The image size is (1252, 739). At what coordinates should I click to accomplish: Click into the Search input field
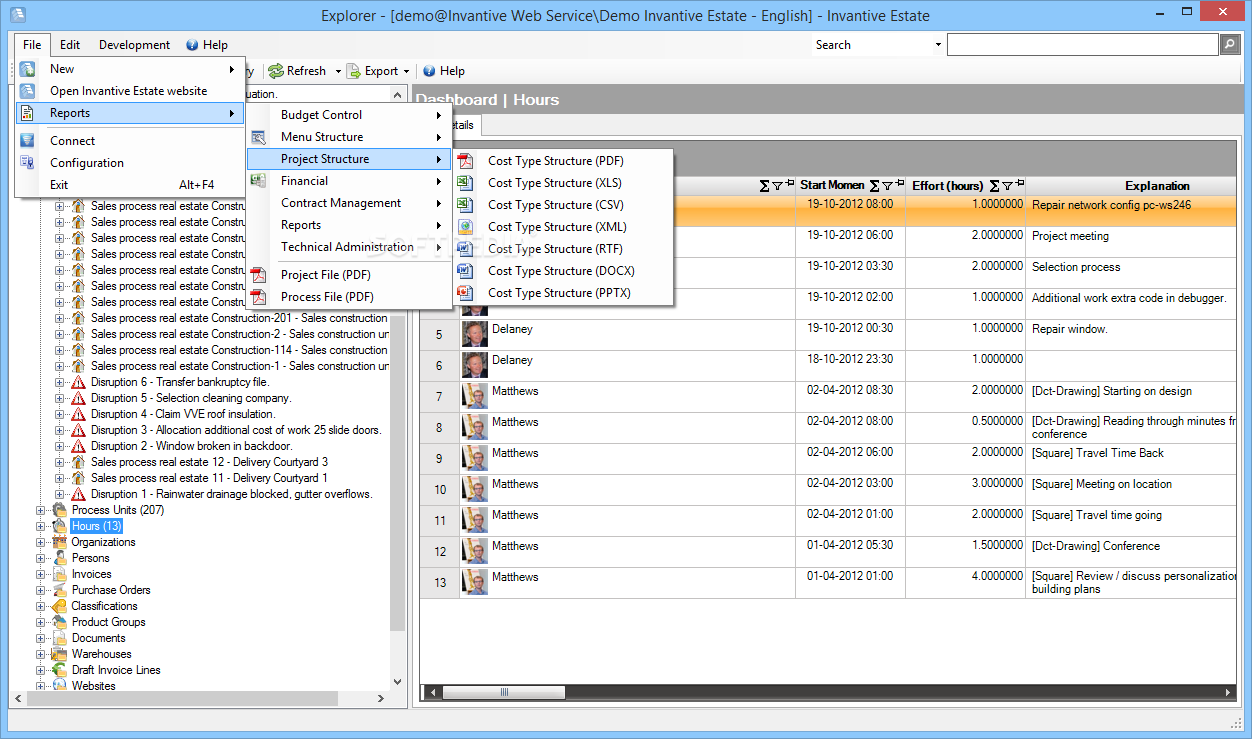point(1082,45)
